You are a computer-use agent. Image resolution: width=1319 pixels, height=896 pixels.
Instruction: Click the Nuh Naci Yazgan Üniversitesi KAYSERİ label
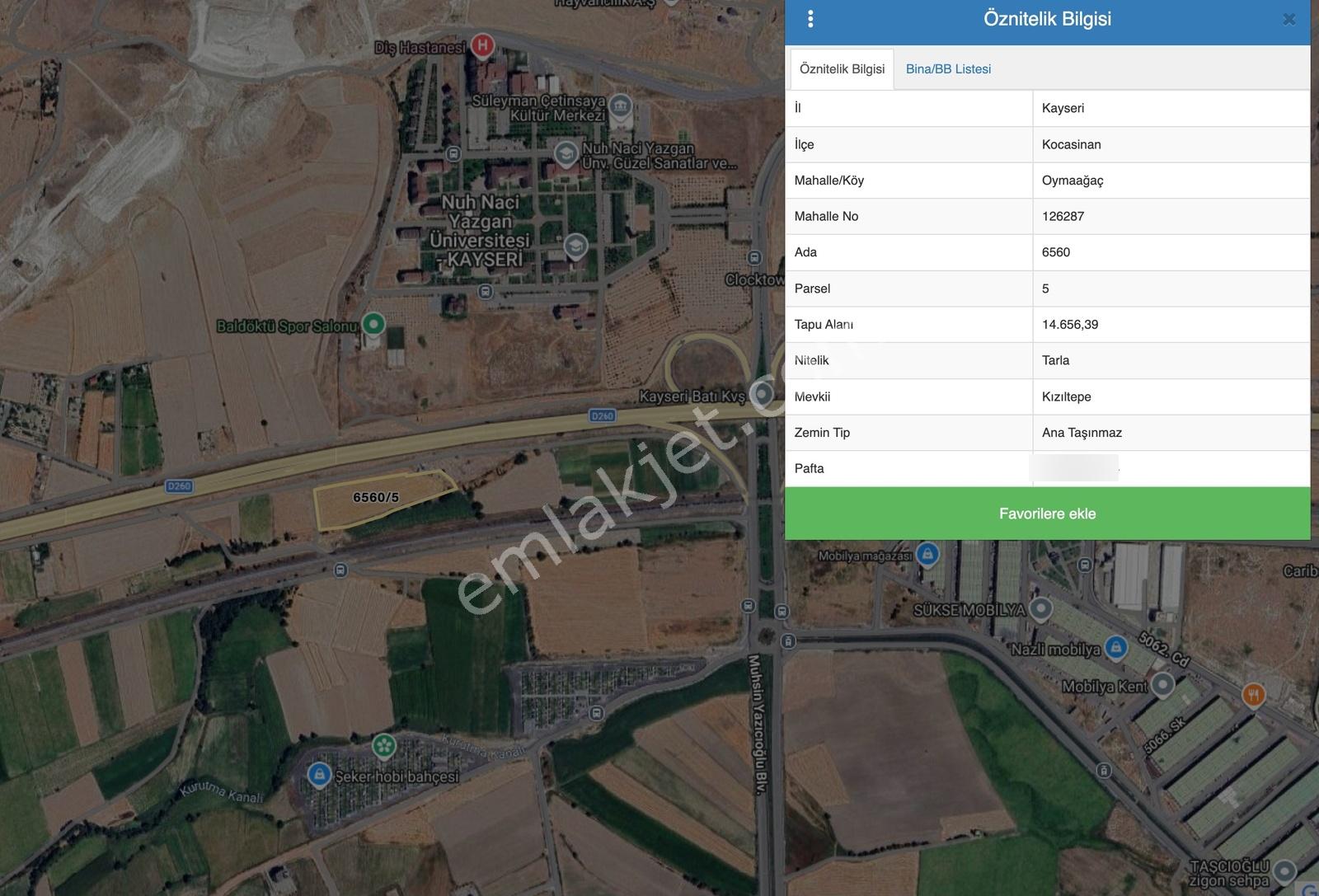tap(480, 231)
